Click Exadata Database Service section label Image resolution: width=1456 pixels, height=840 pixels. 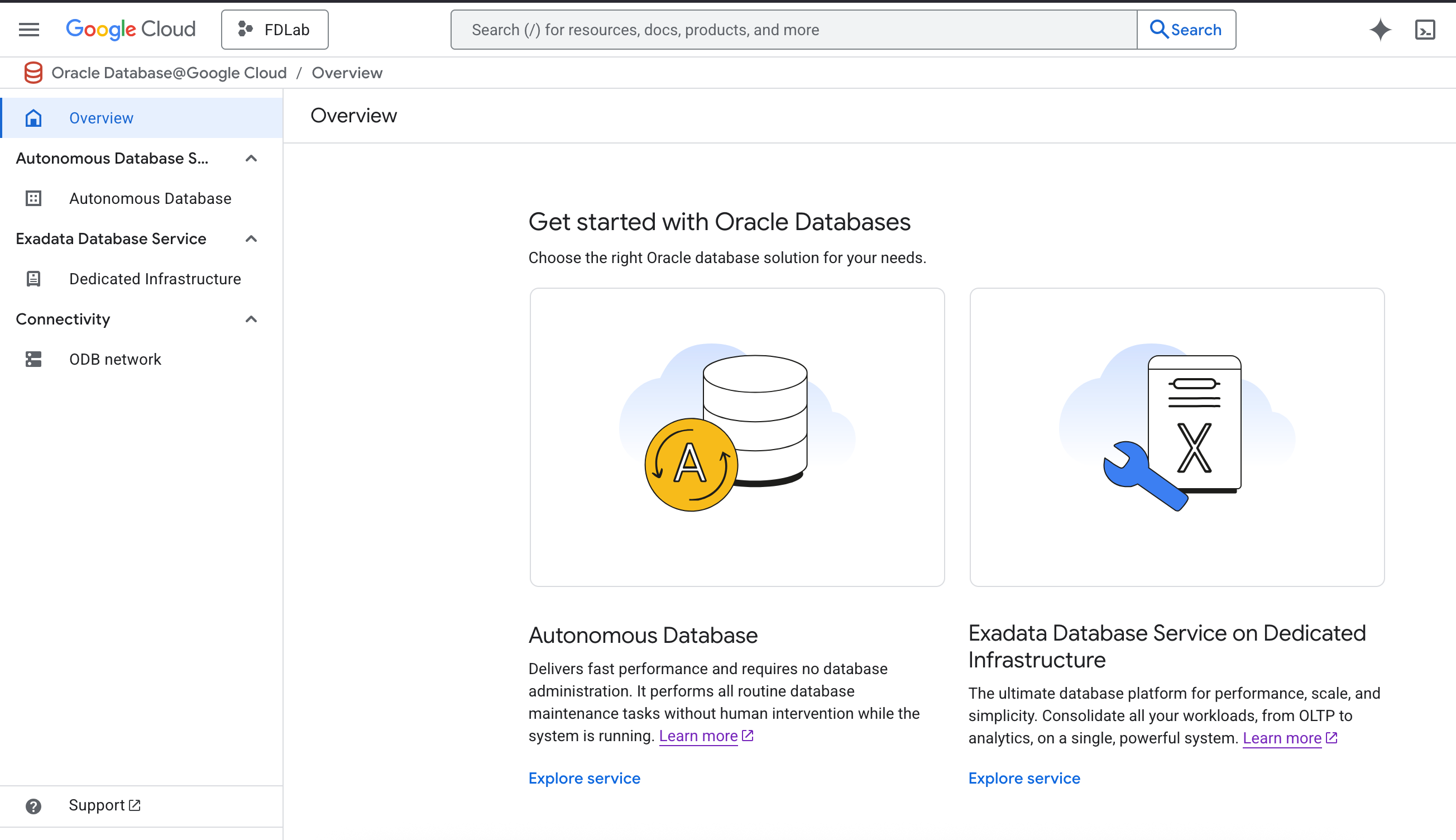(x=111, y=238)
